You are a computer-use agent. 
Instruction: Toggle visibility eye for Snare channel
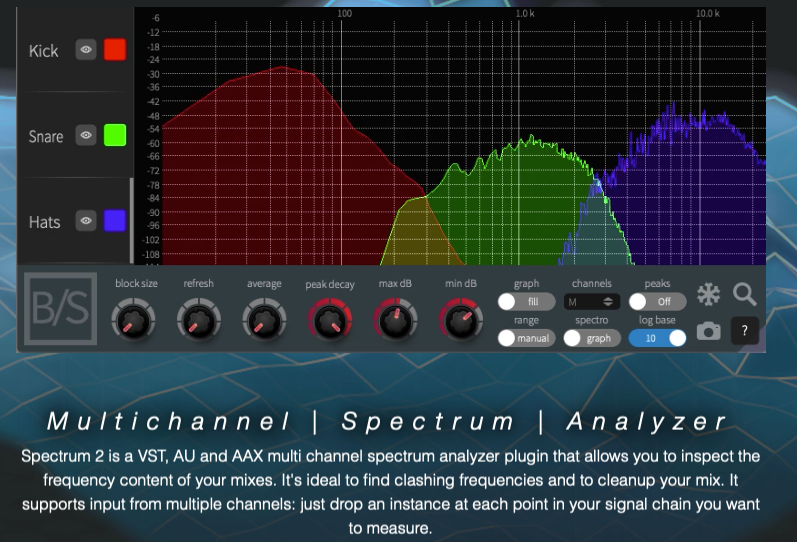point(86,135)
